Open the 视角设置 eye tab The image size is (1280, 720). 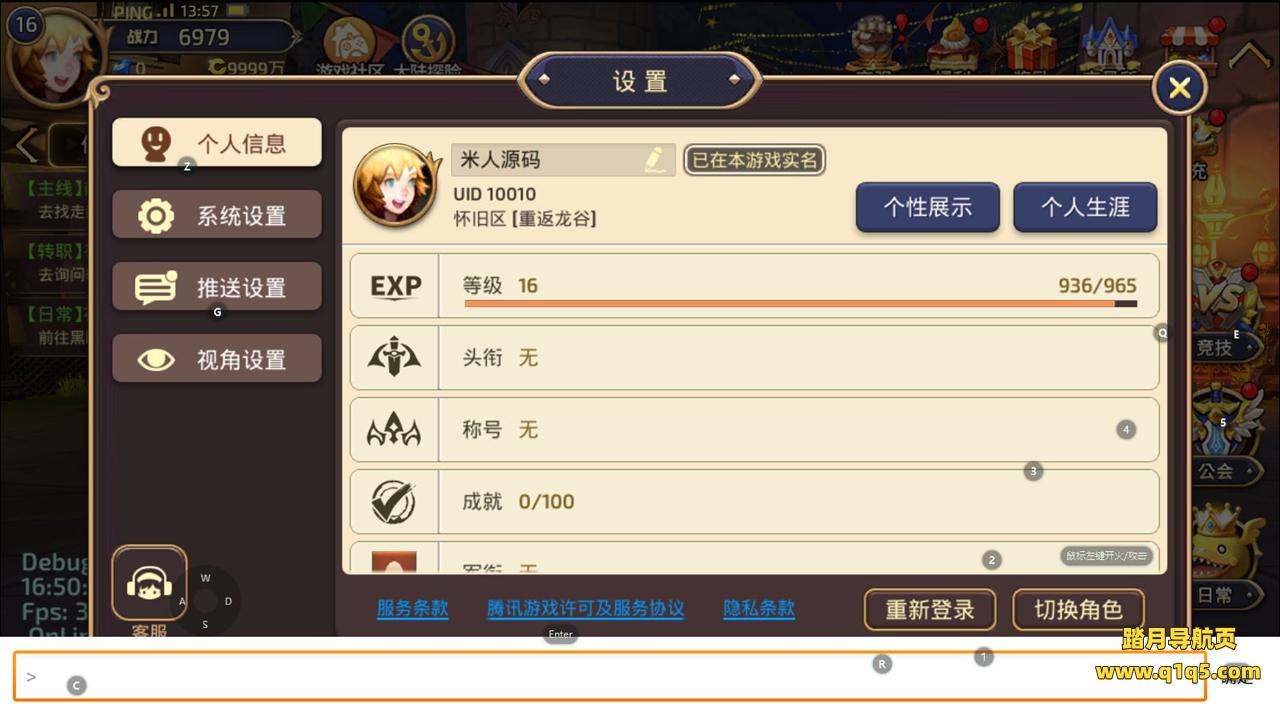click(x=217, y=359)
